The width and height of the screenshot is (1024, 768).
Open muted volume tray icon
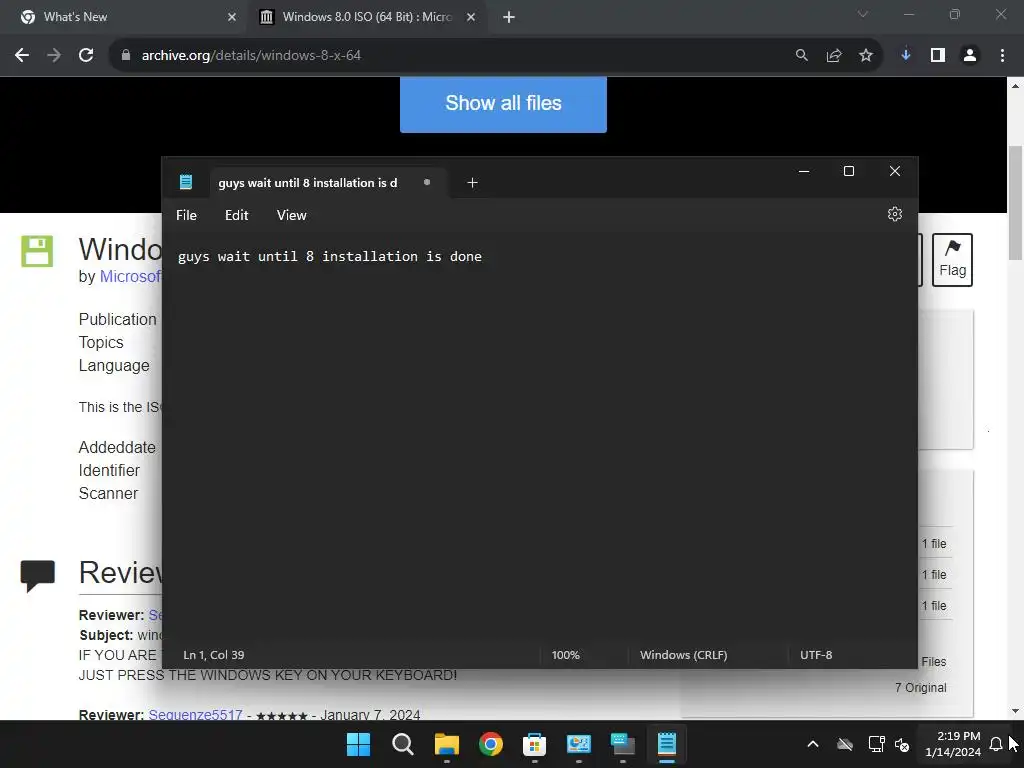coord(902,744)
